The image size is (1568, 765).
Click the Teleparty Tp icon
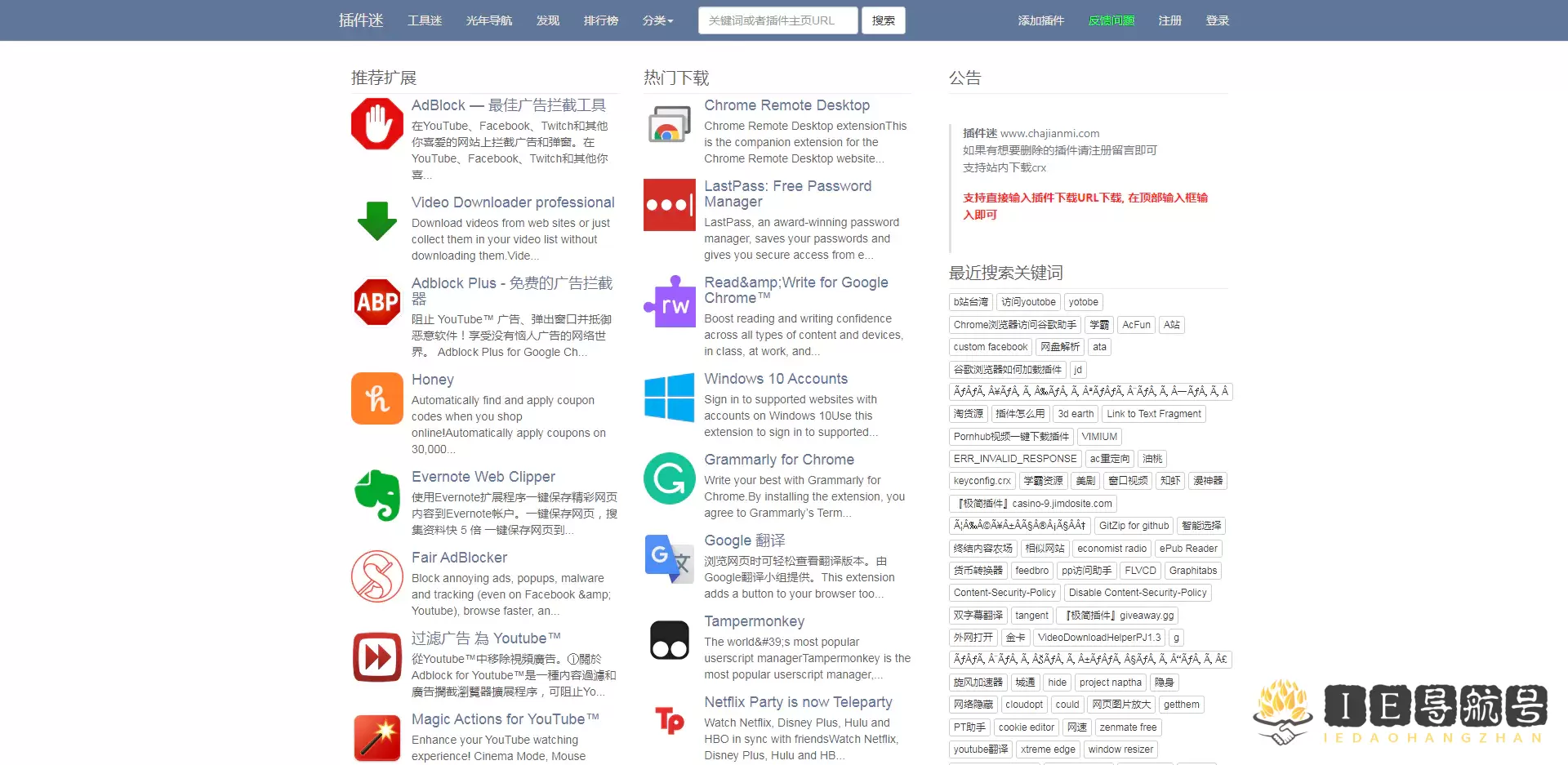tap(670, 721)
